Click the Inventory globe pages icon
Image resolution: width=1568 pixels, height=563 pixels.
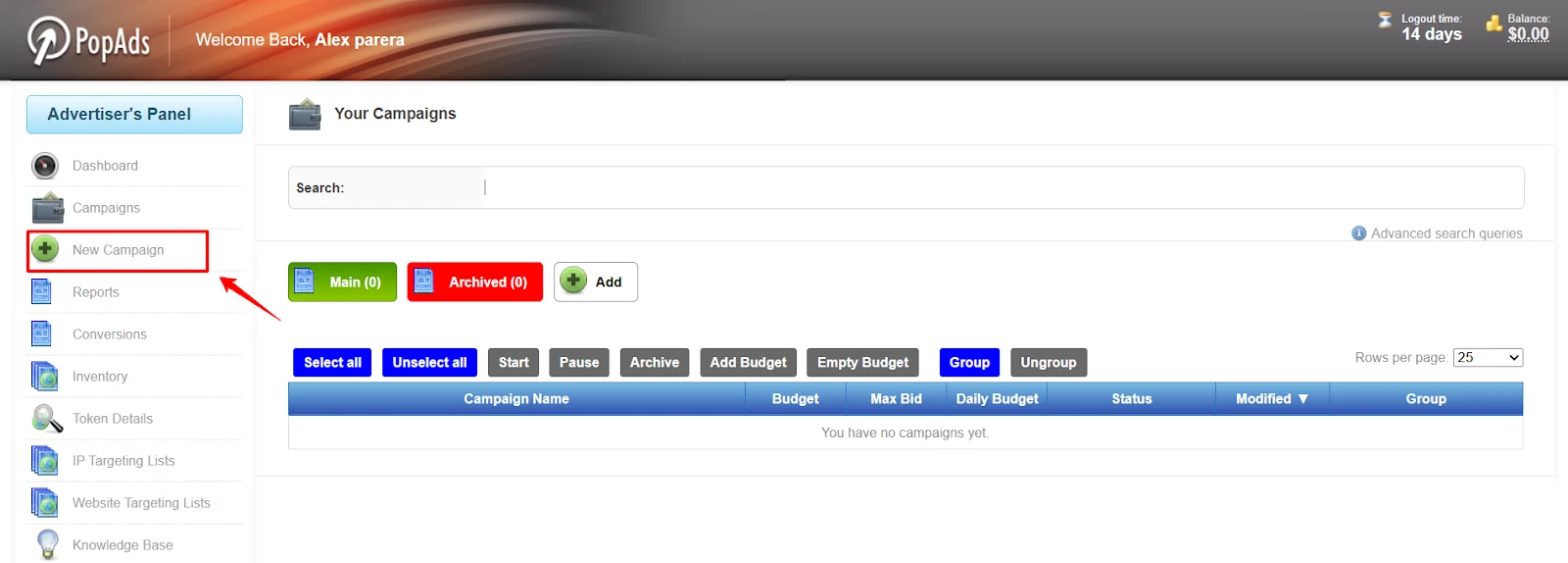coord(45,377)
